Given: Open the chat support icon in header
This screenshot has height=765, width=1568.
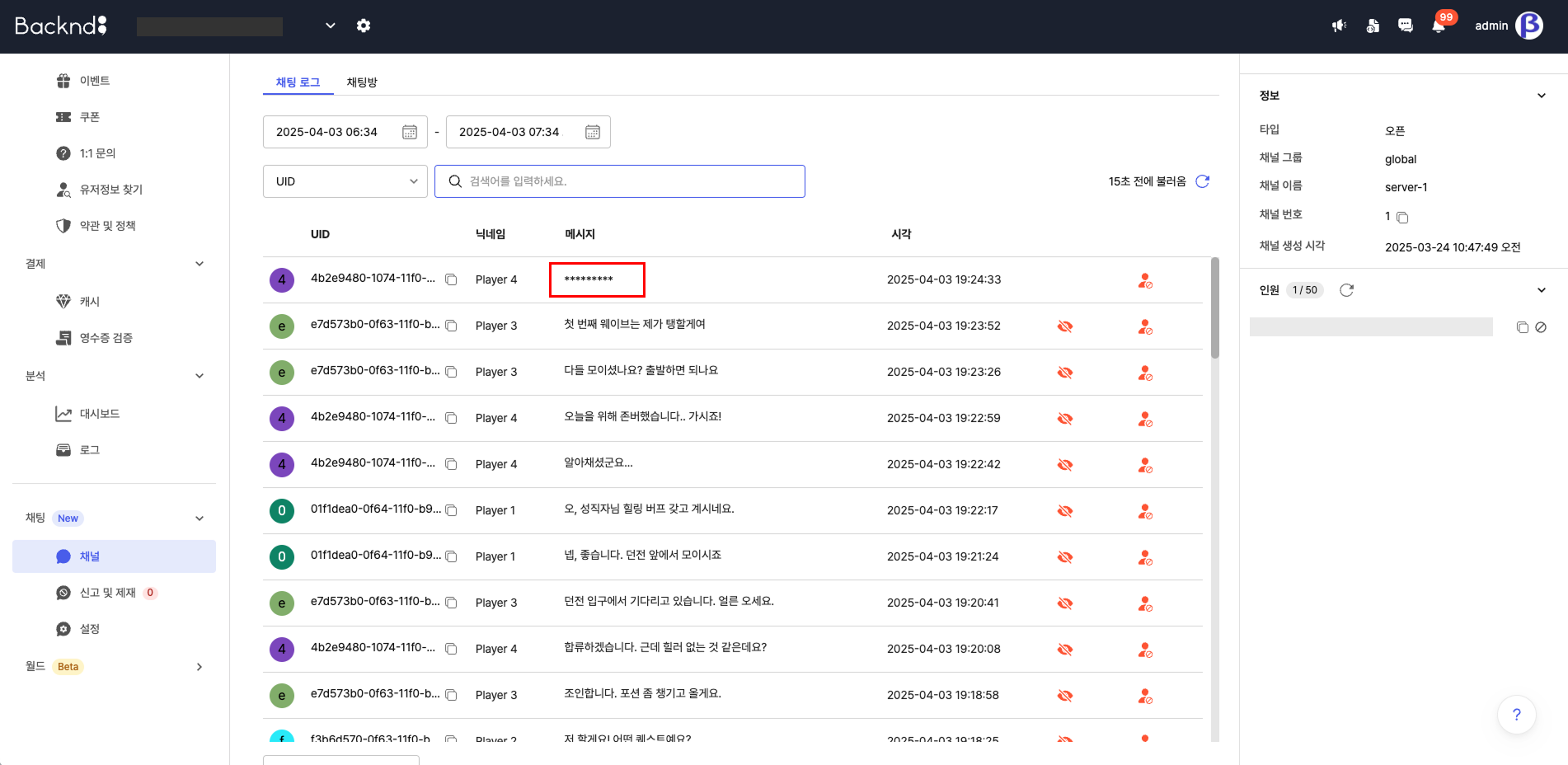Looking at the screenshot, I should [x=1406, y=26].
